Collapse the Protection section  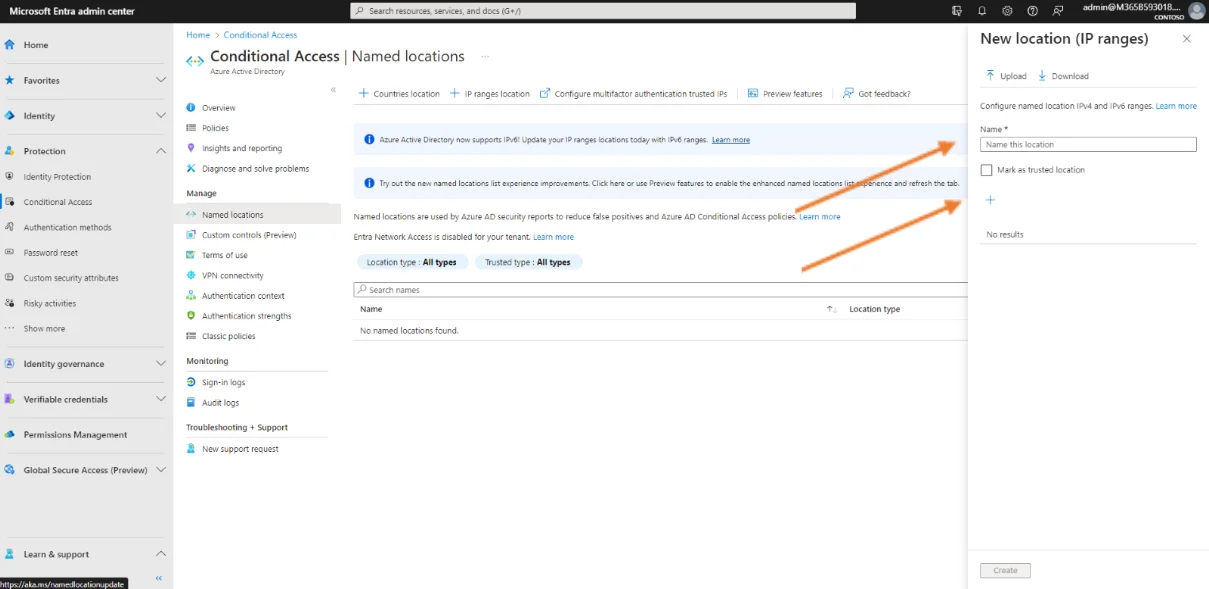point(160,151)
